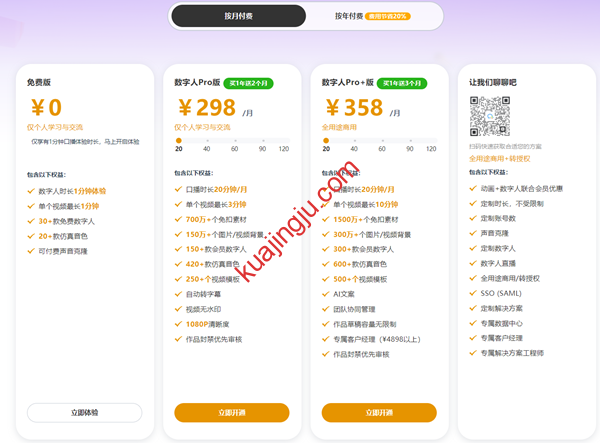Click the yearly 20% savings badge

388,16
